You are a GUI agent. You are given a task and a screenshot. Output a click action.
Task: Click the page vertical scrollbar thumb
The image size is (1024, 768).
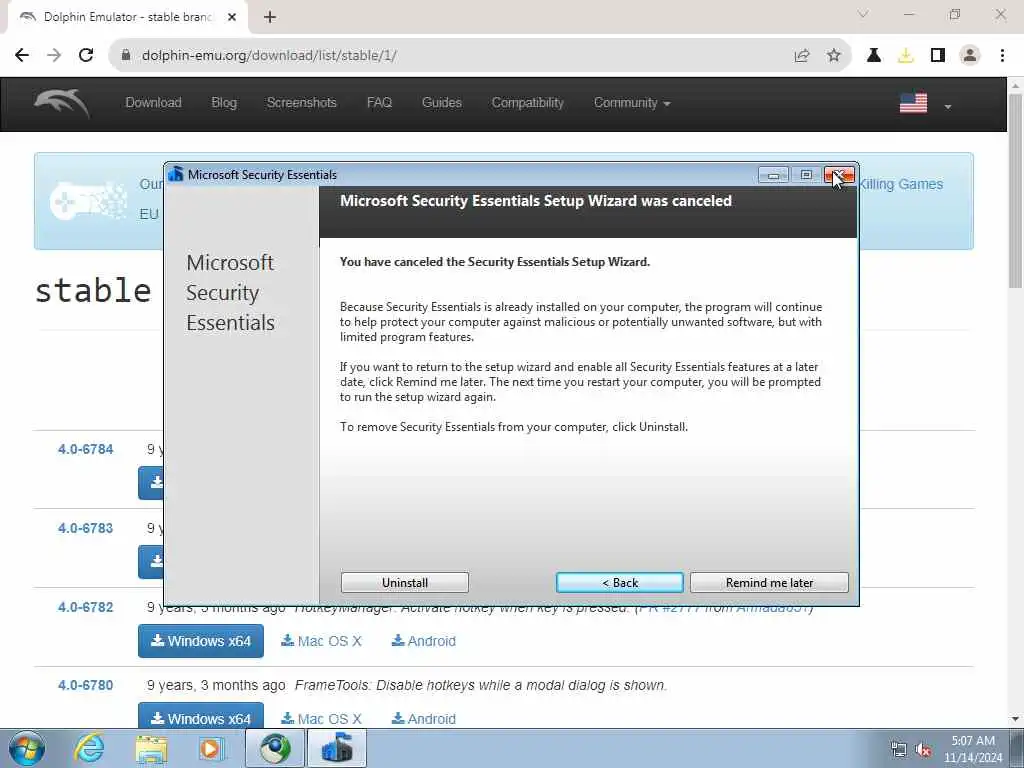coord(1016,191)
